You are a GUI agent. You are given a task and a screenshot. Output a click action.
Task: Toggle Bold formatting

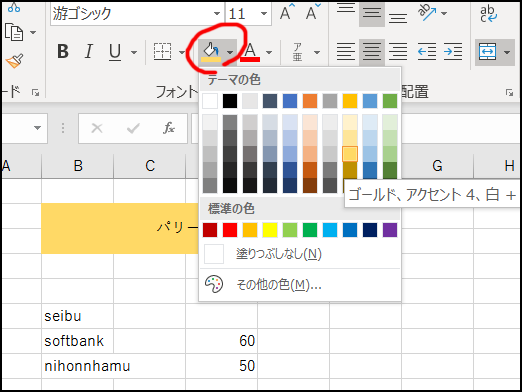coord(63,52)
